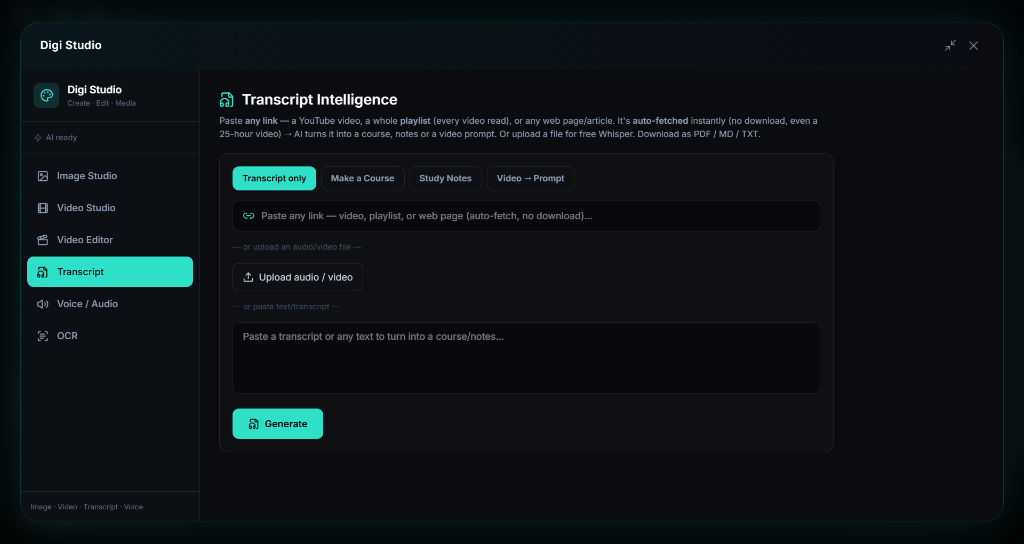Open Video Studio from the sidebar

tap(110, 208)
